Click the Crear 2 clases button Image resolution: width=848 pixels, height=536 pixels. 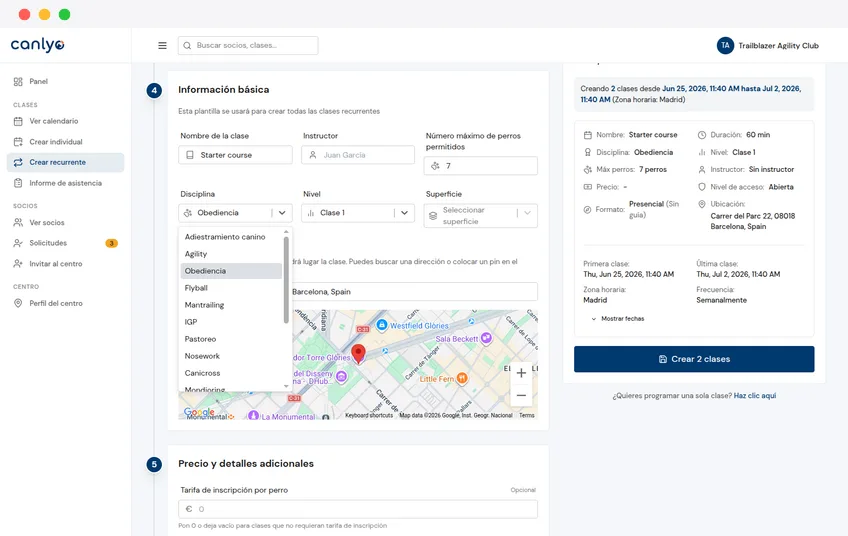point(694,359)
